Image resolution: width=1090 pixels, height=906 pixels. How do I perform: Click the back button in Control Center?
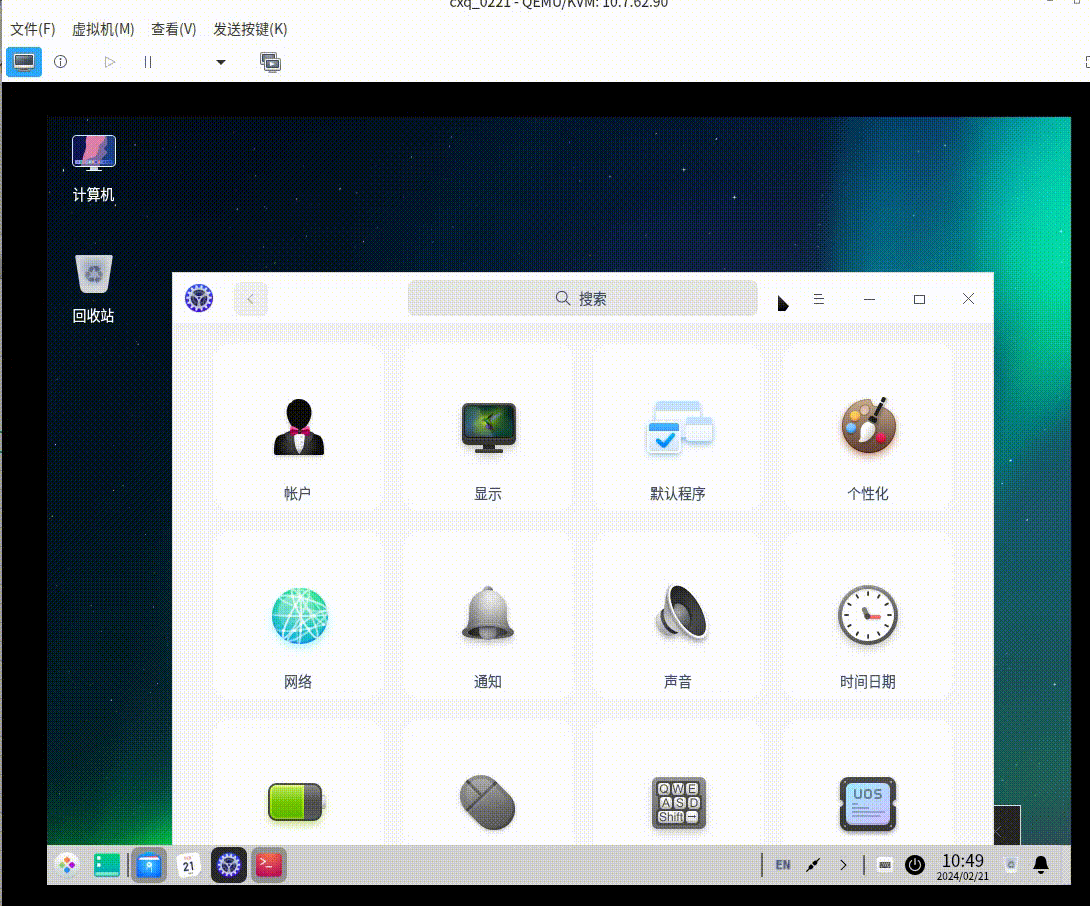point(251,299)
